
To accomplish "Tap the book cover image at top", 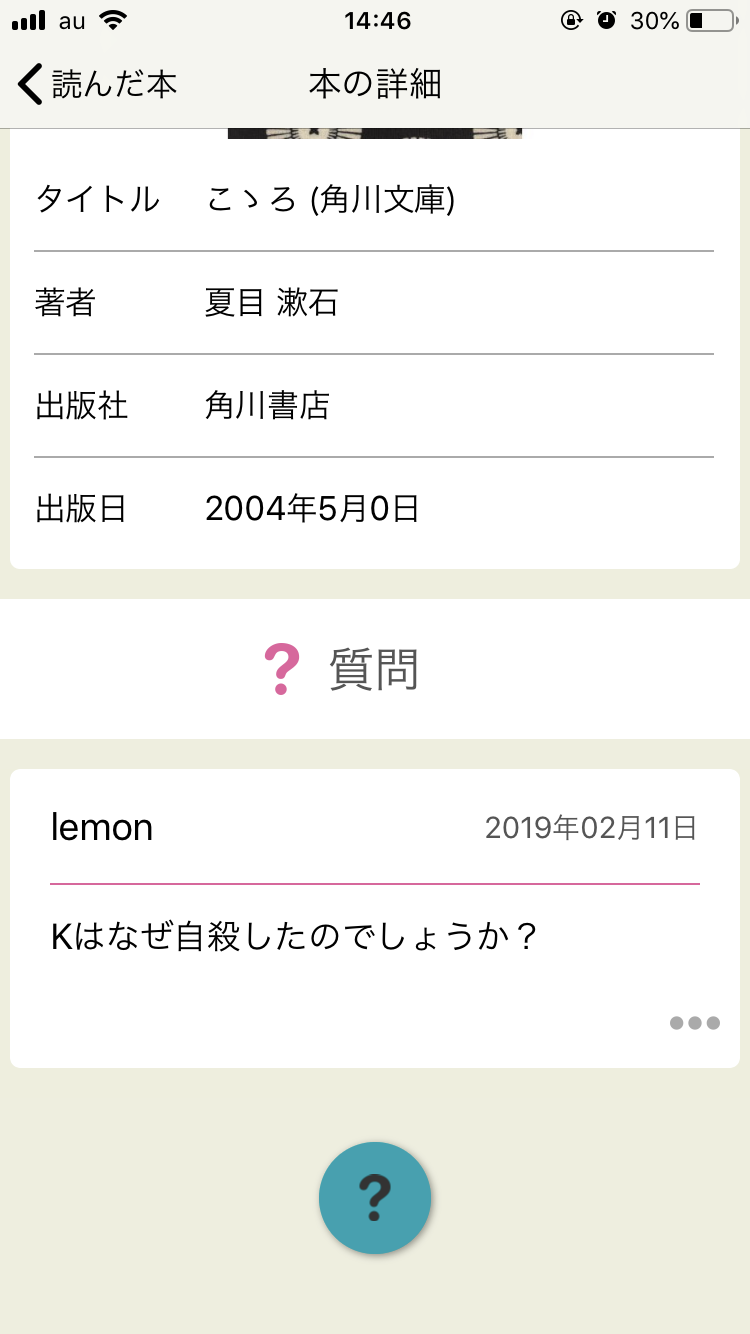I will click(x=375, y=133).
